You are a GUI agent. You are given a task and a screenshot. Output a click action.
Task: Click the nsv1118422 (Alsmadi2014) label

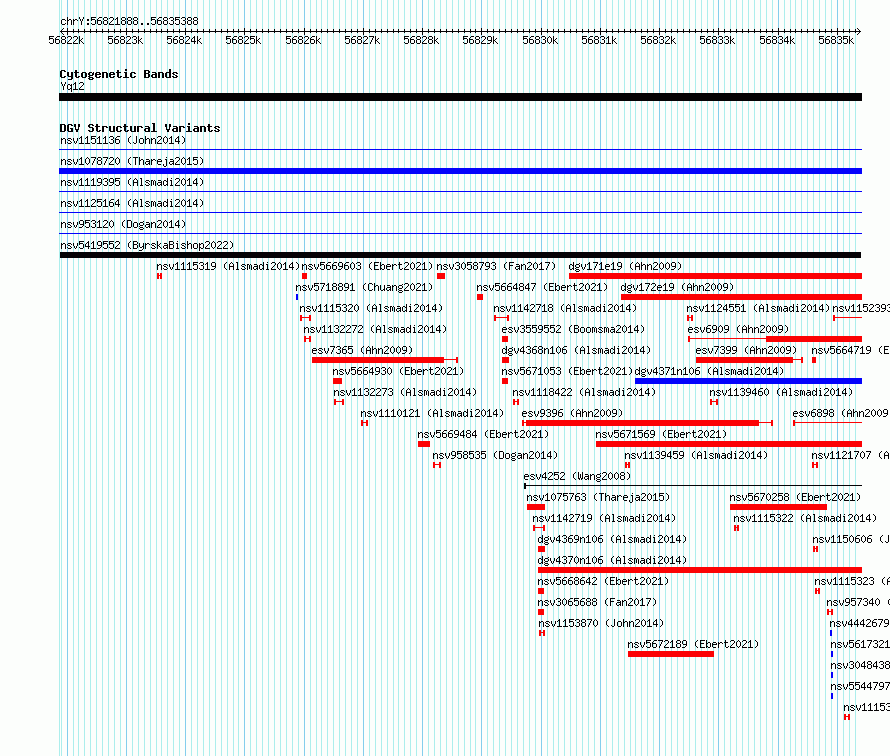(x=584, y=392)
